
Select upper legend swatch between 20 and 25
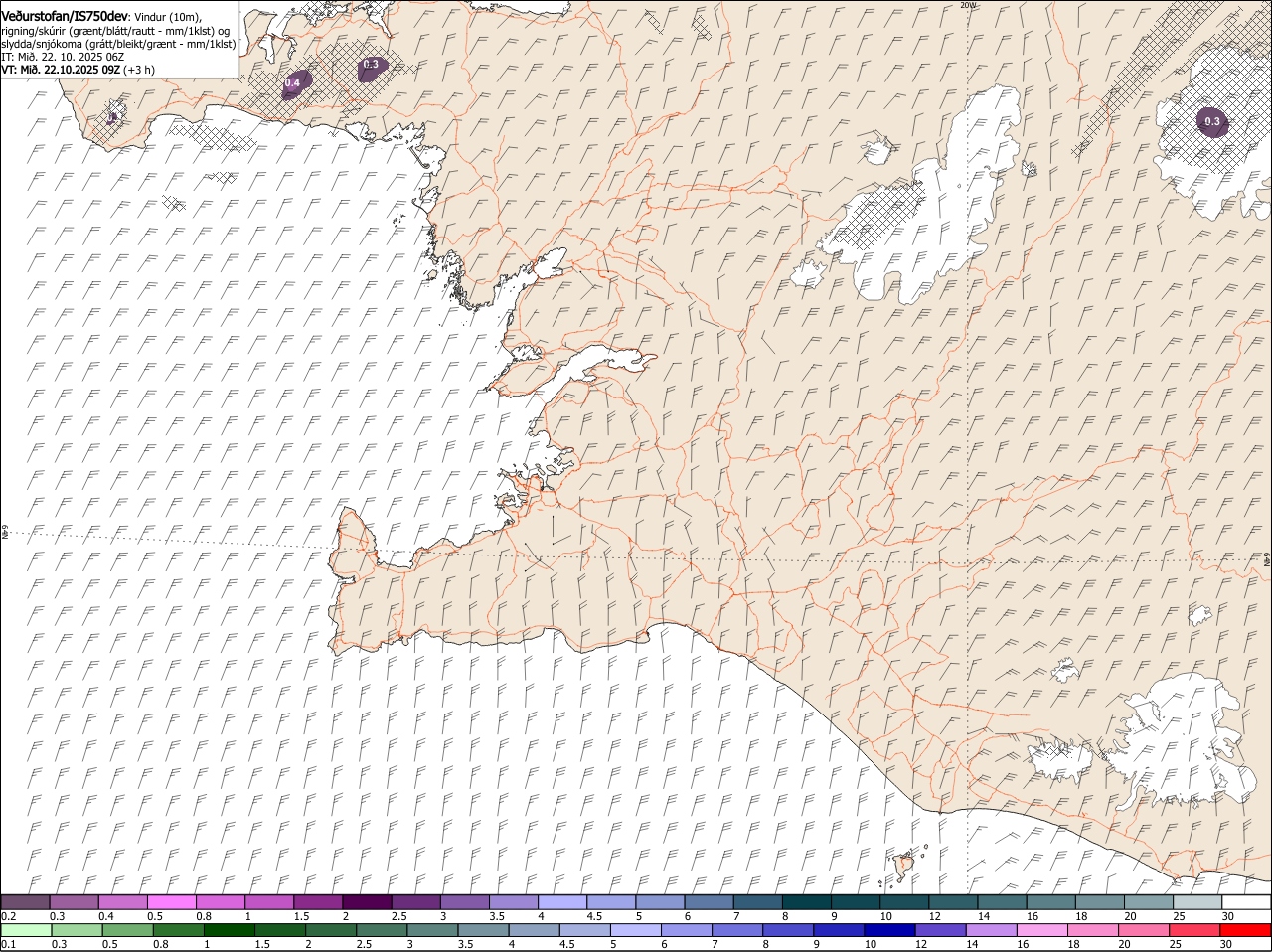[x=1149, y=902]
